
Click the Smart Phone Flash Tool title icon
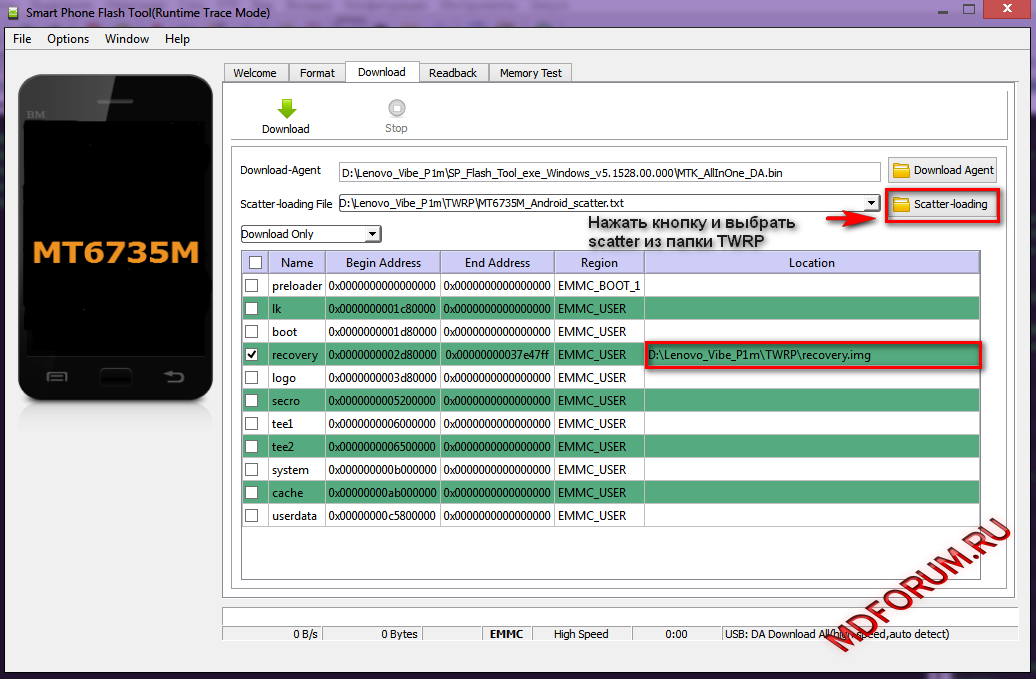click(13, 11)
